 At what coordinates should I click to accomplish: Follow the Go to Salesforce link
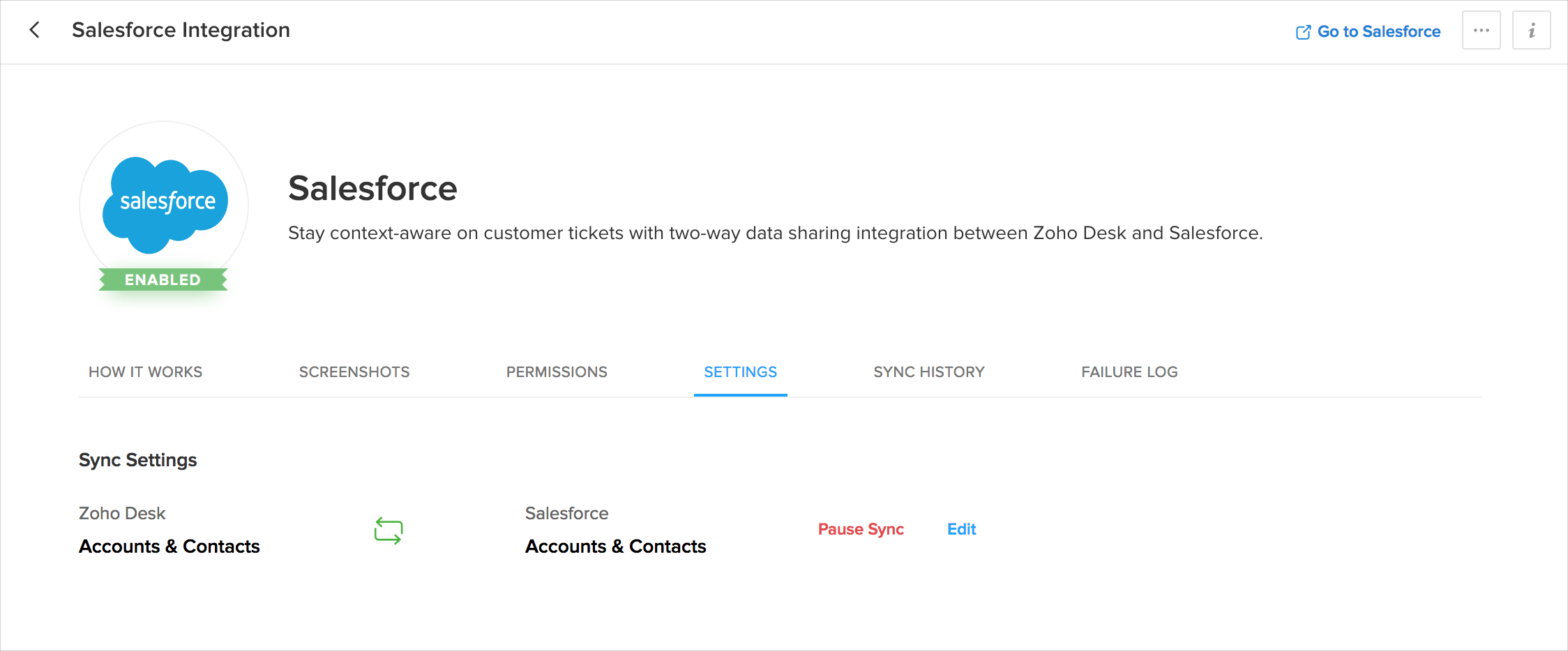click(1378, 31)
